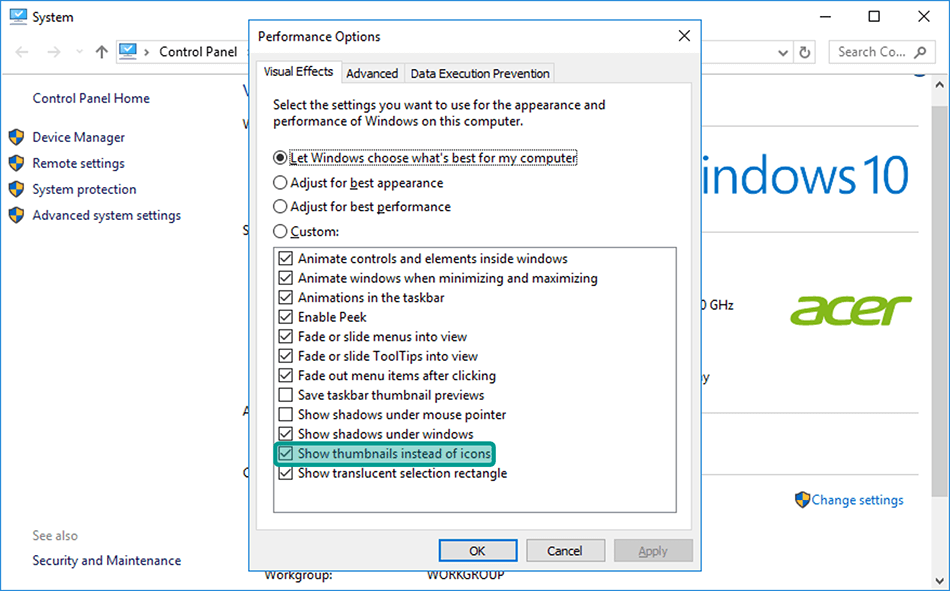Go forward with the forward arrow
Image resolution: width=950 pixels, height=591 pixels.
tap(54, 52)
